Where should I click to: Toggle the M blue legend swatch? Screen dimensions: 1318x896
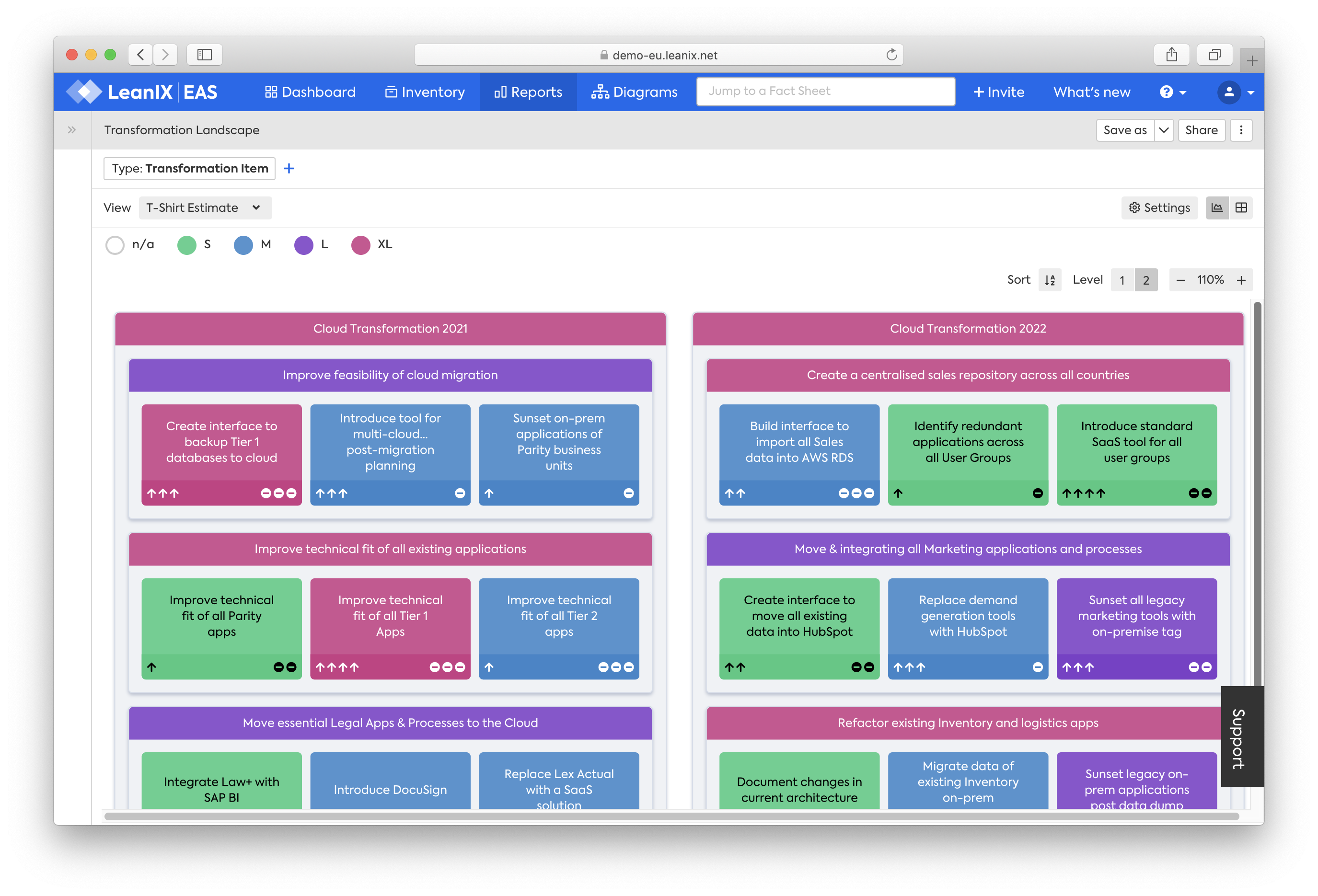(243, 245)
